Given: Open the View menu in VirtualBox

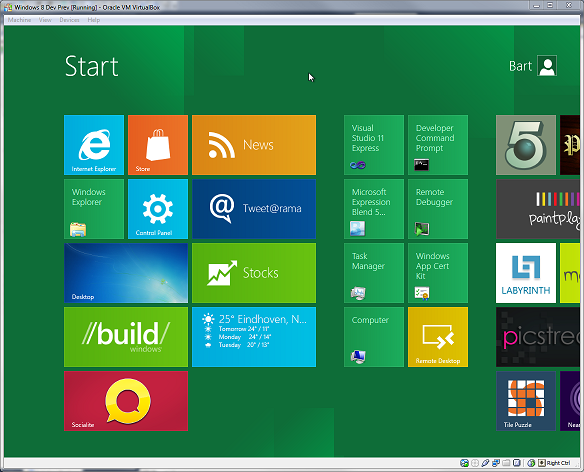Looking at the screenshot, I should click(x=45, y=20).
